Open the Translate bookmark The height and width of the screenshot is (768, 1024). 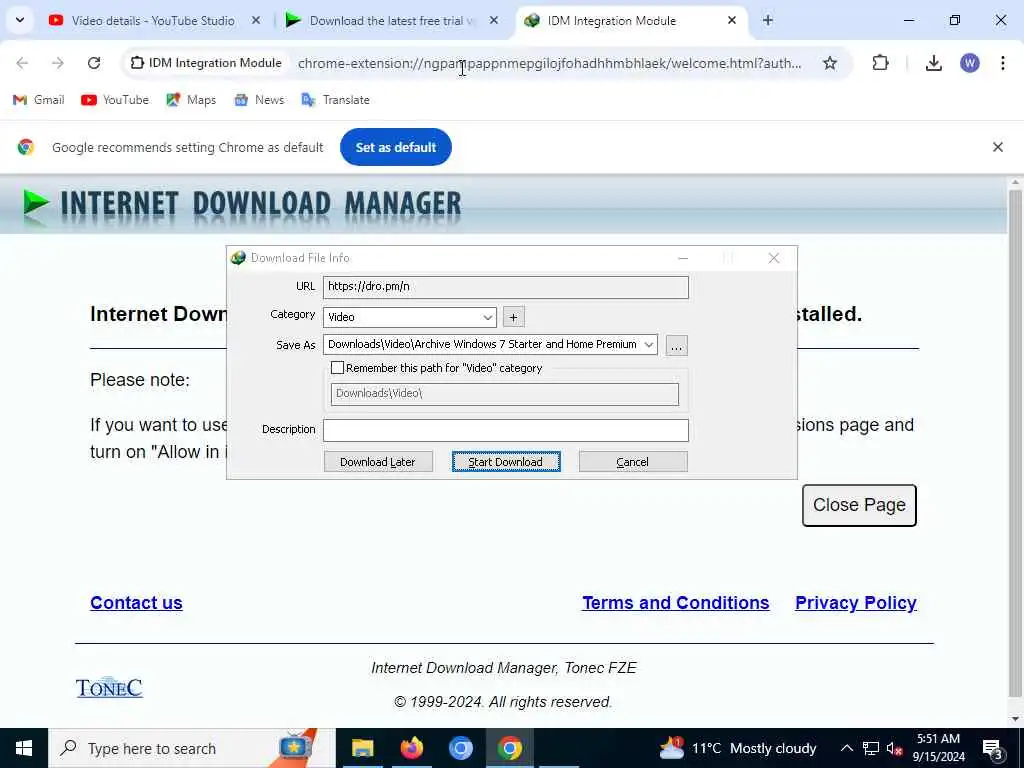point(336,100)
